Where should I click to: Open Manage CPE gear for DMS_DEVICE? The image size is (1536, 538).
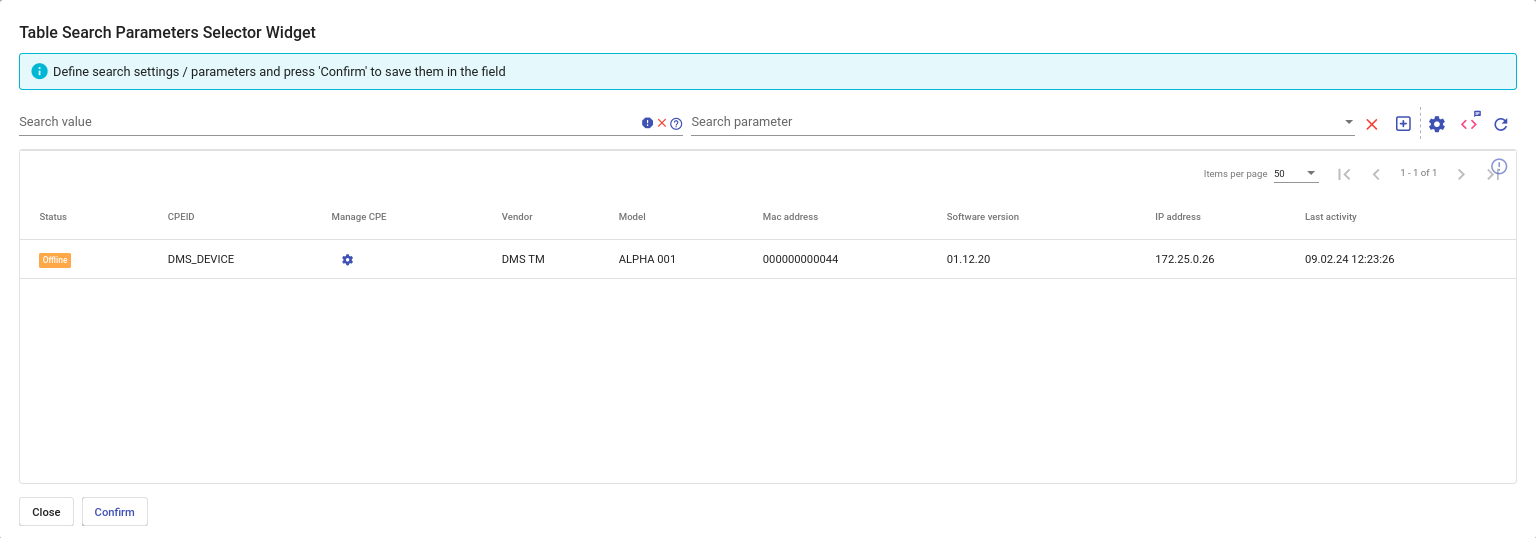point(347,260)
